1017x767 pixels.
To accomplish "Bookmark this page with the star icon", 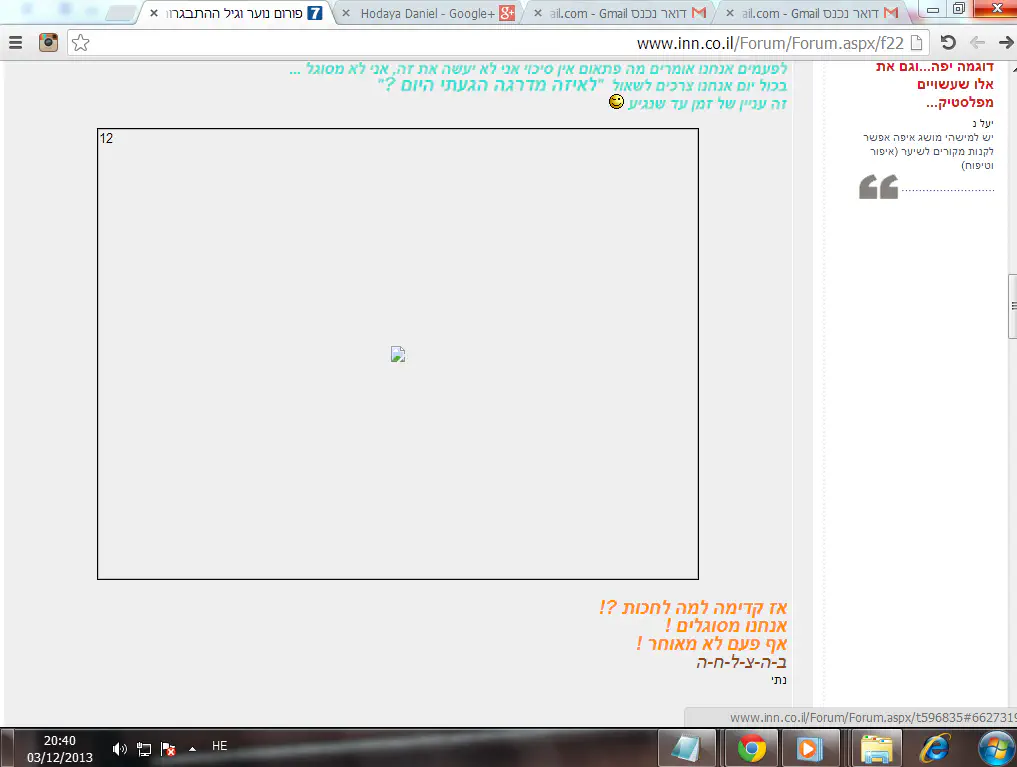I will (81, 43).
